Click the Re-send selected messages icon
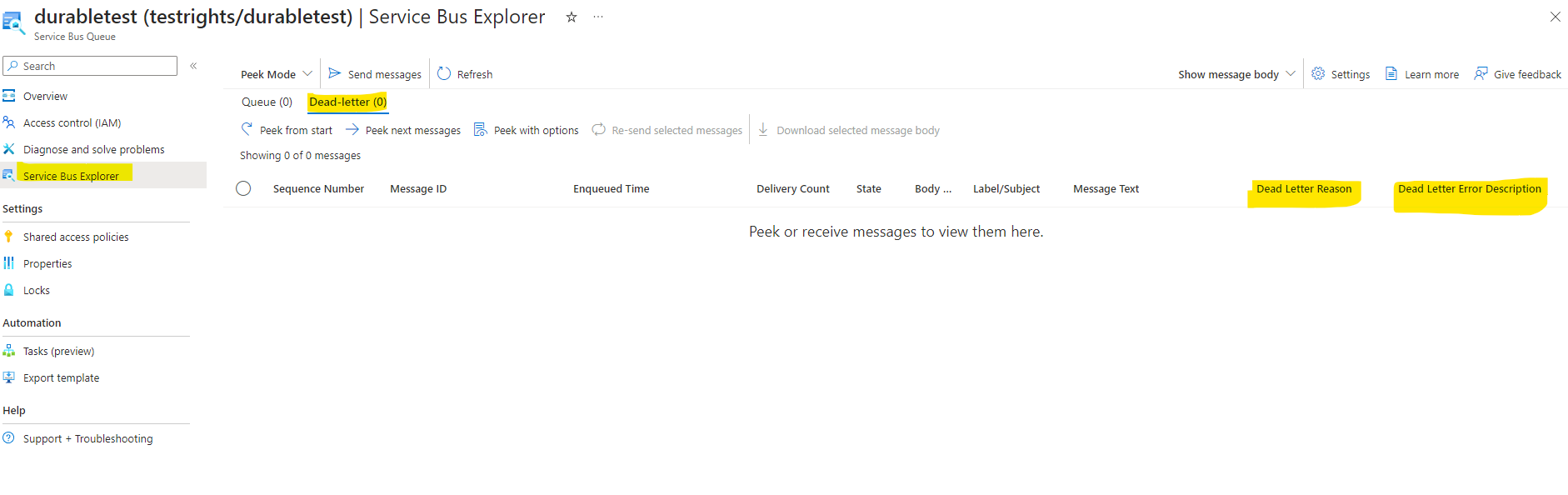The height and width of the screenshot is (495, 1568). [599, 129]
